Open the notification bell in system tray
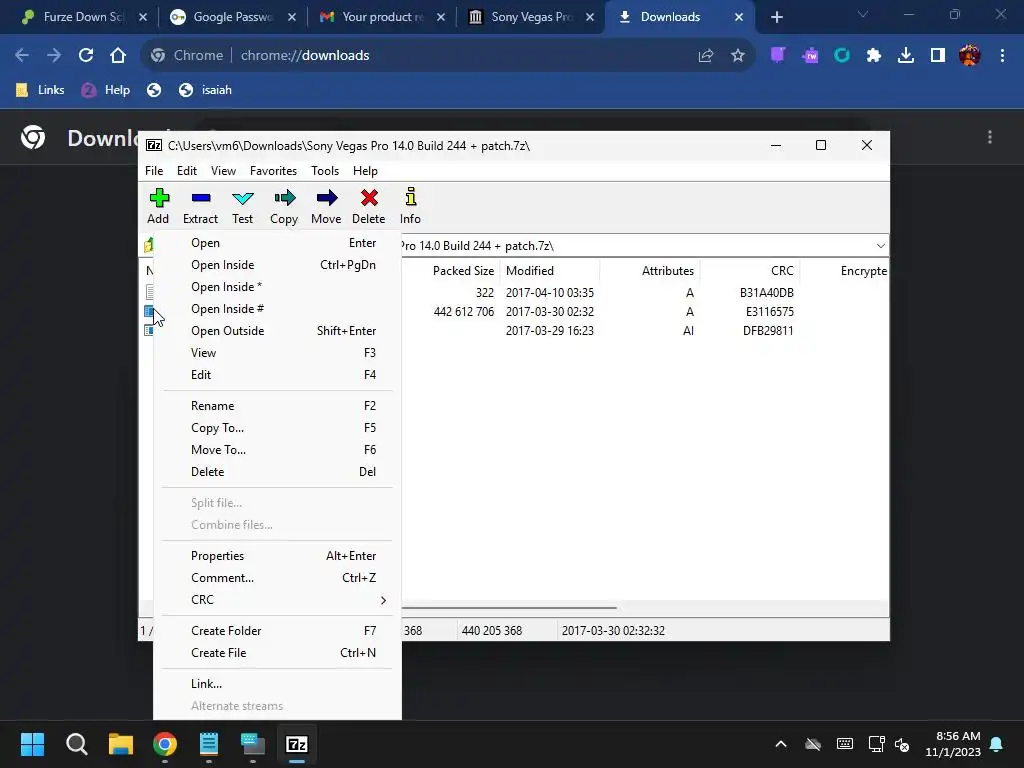Image resolution: width=1024 pixels, height=768 pixels. click(997, 744)
